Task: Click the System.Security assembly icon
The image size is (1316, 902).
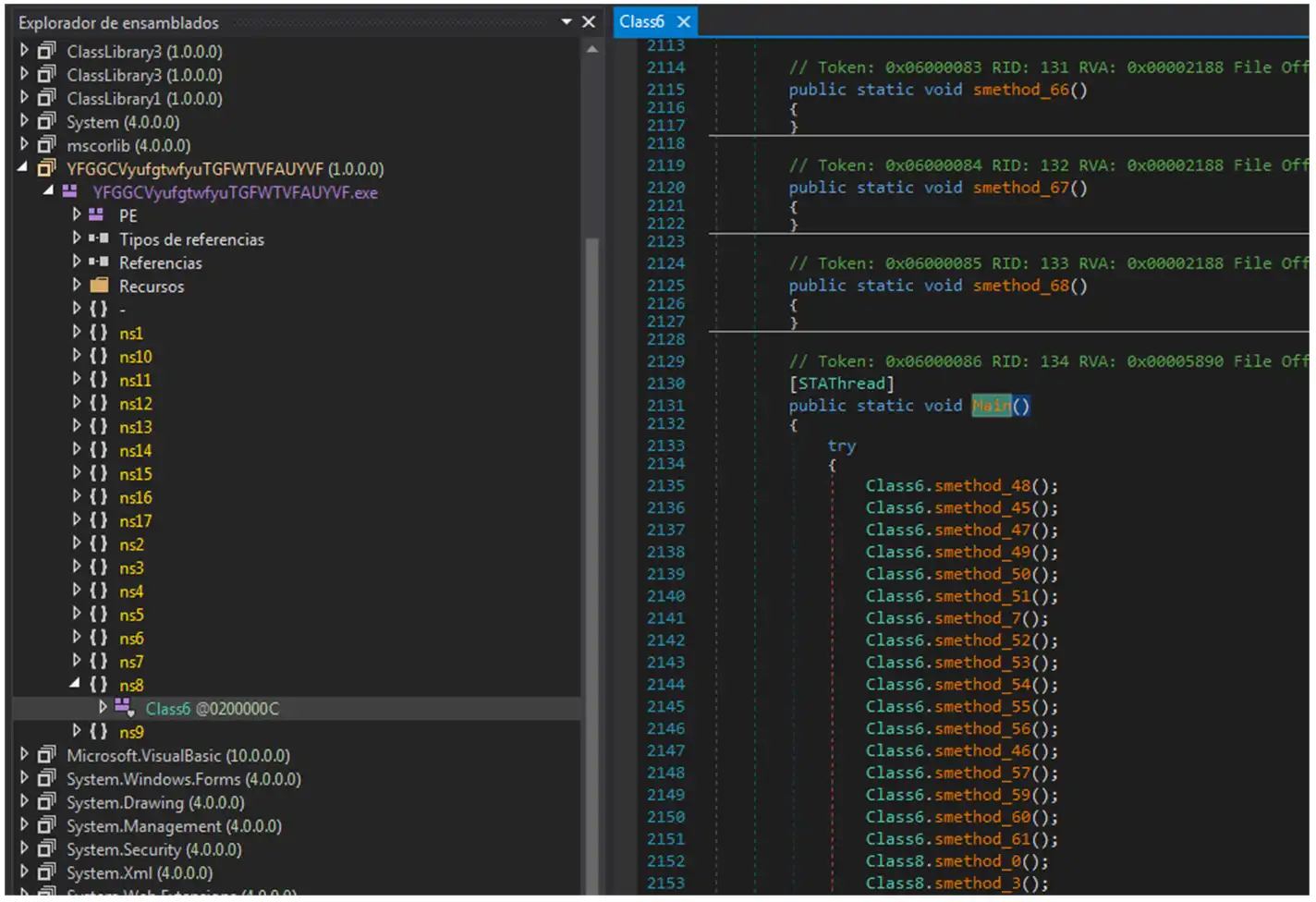Action: (x=46, y=848)
